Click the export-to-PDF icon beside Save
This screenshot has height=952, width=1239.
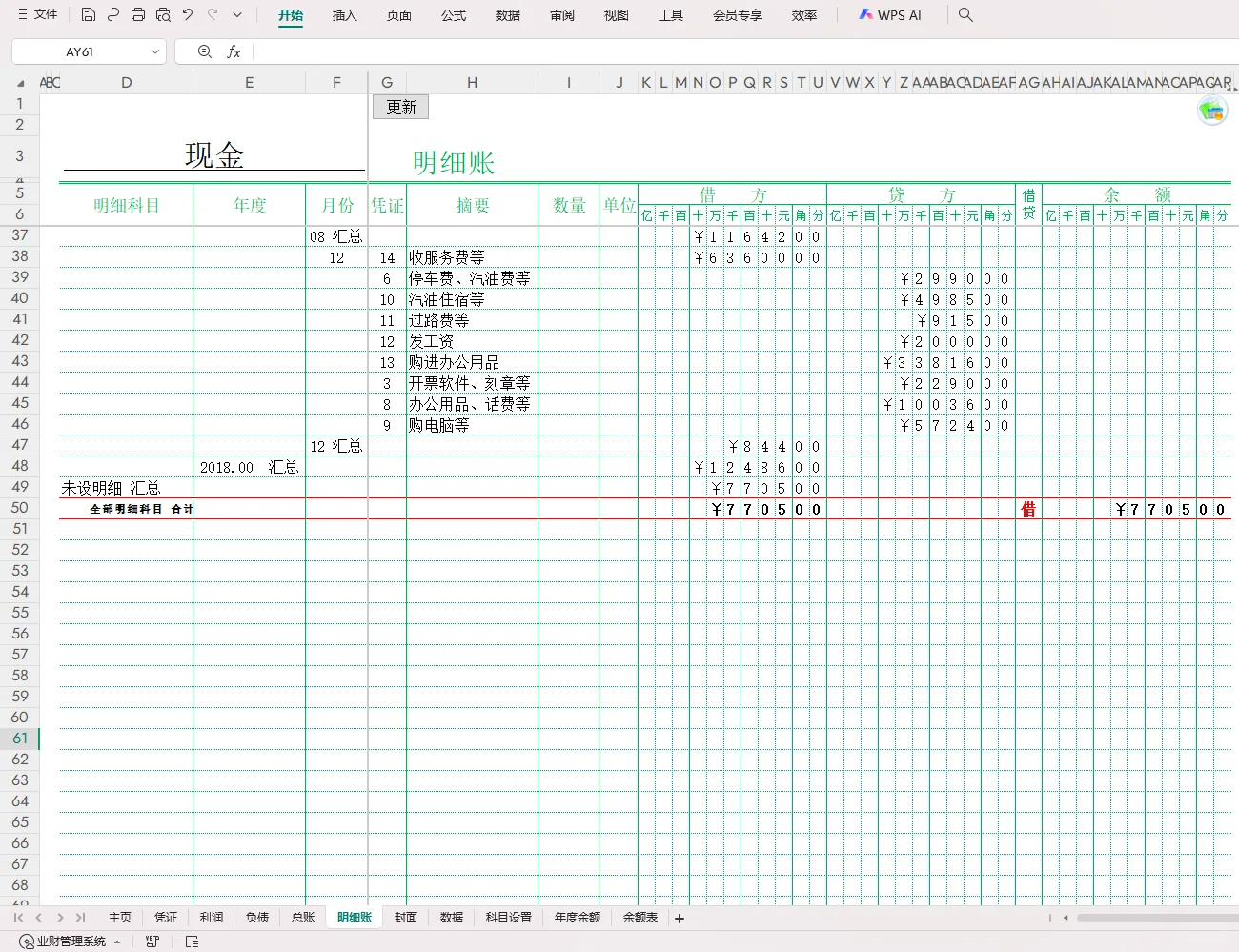[113, 14]
